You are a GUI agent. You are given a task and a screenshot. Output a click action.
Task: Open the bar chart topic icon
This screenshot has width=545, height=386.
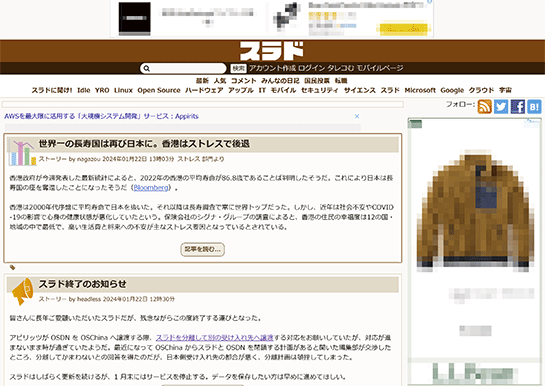(x=22, y=152)
